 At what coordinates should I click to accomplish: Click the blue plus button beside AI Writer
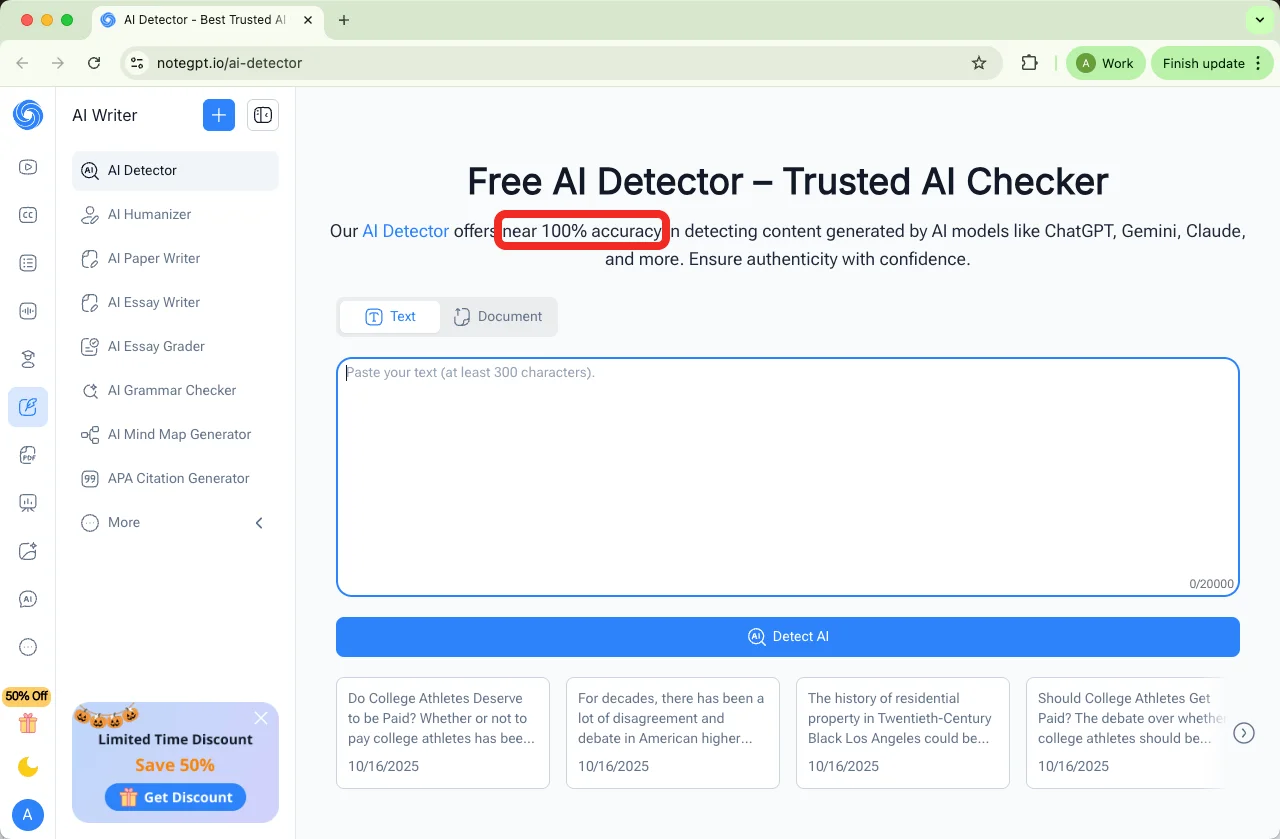click(219, 115)
